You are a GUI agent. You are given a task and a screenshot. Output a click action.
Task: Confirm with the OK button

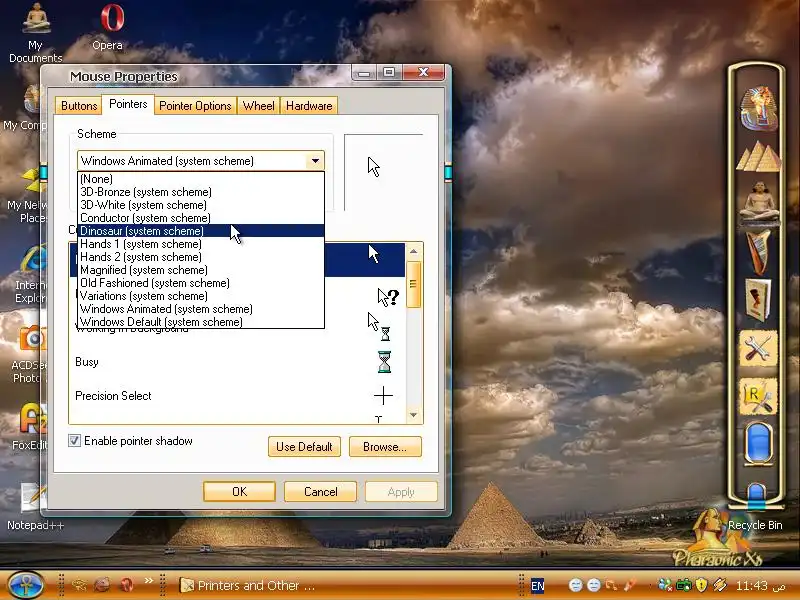tap(239, 492)
